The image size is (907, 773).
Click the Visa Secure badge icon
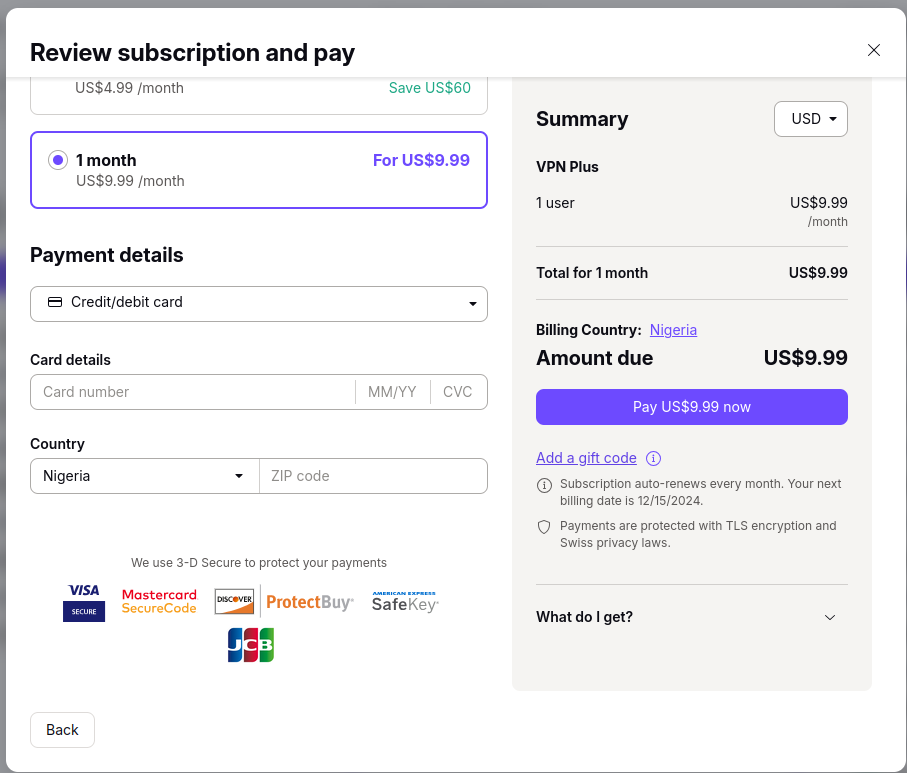tap(83, 601)
